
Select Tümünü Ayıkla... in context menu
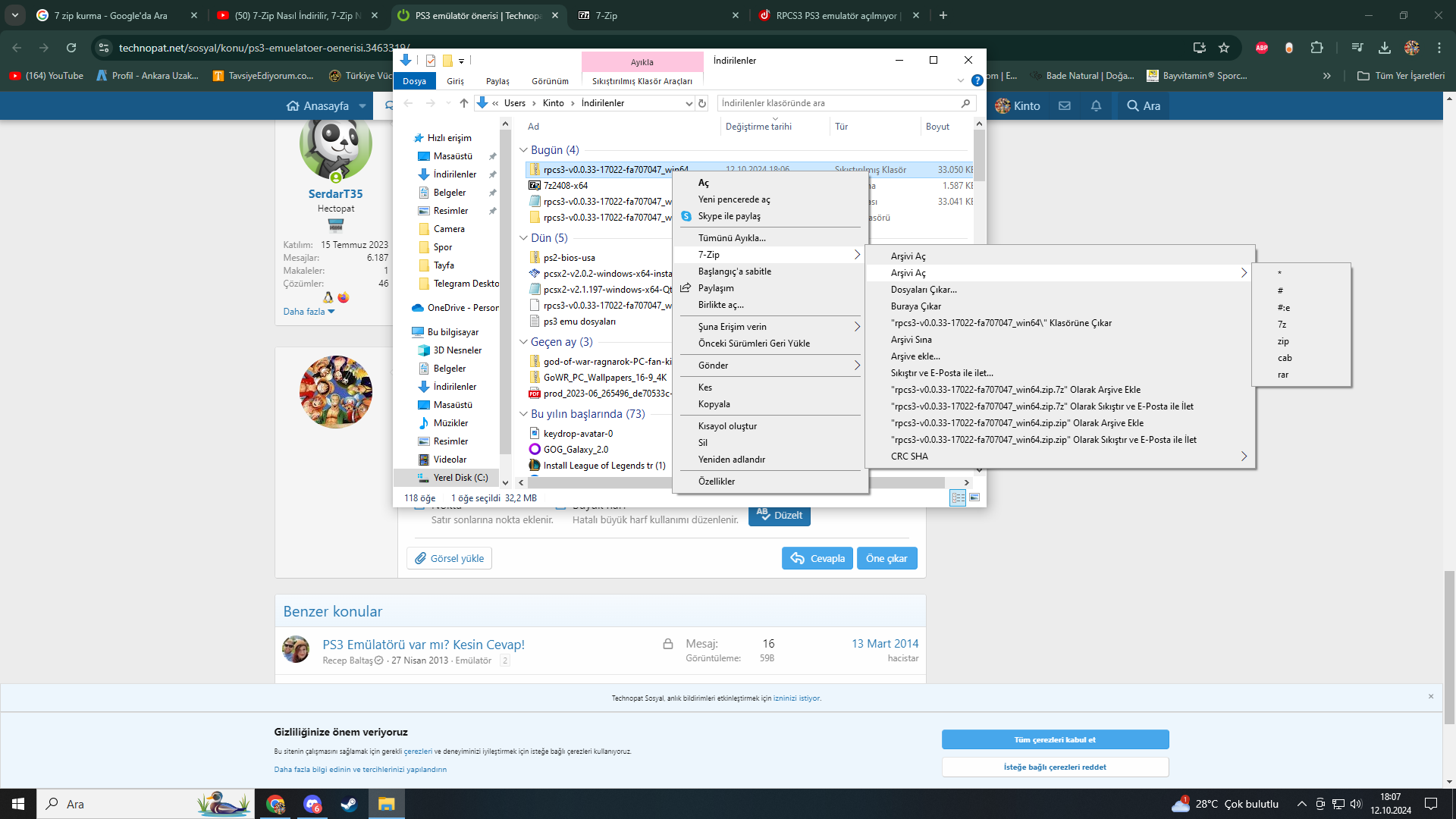coord(732,238)
